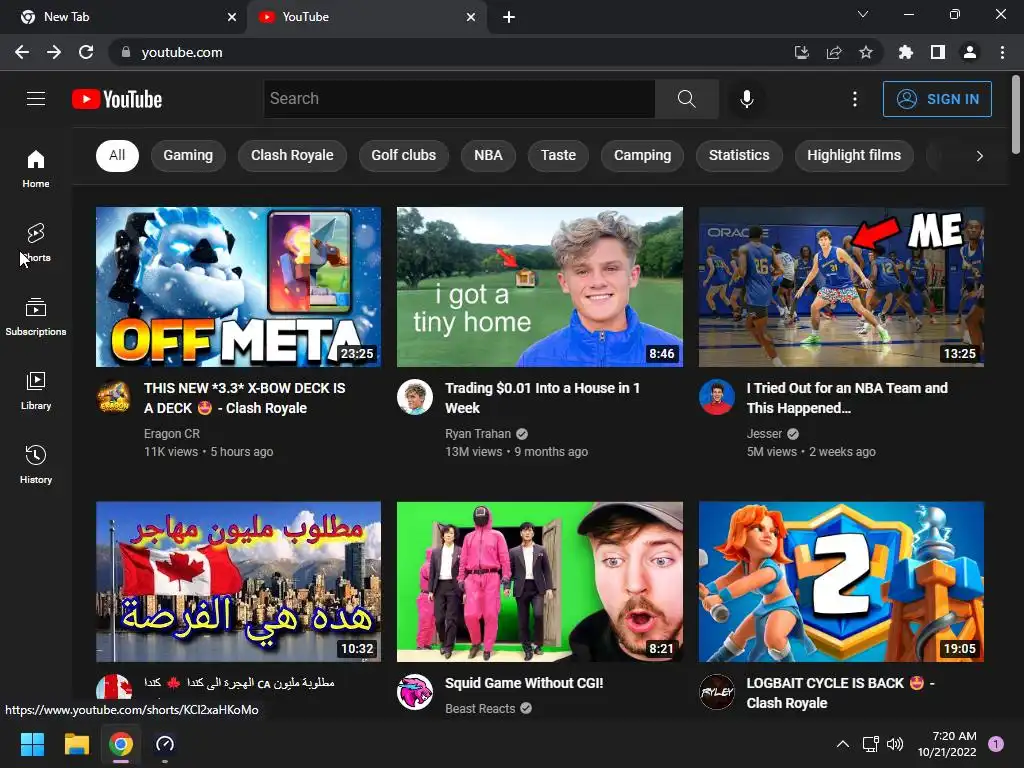Select the Golf clubs filter chip
Image resolution: width=1024 pixels, height=768 pixels.
[x=404, y=155]
